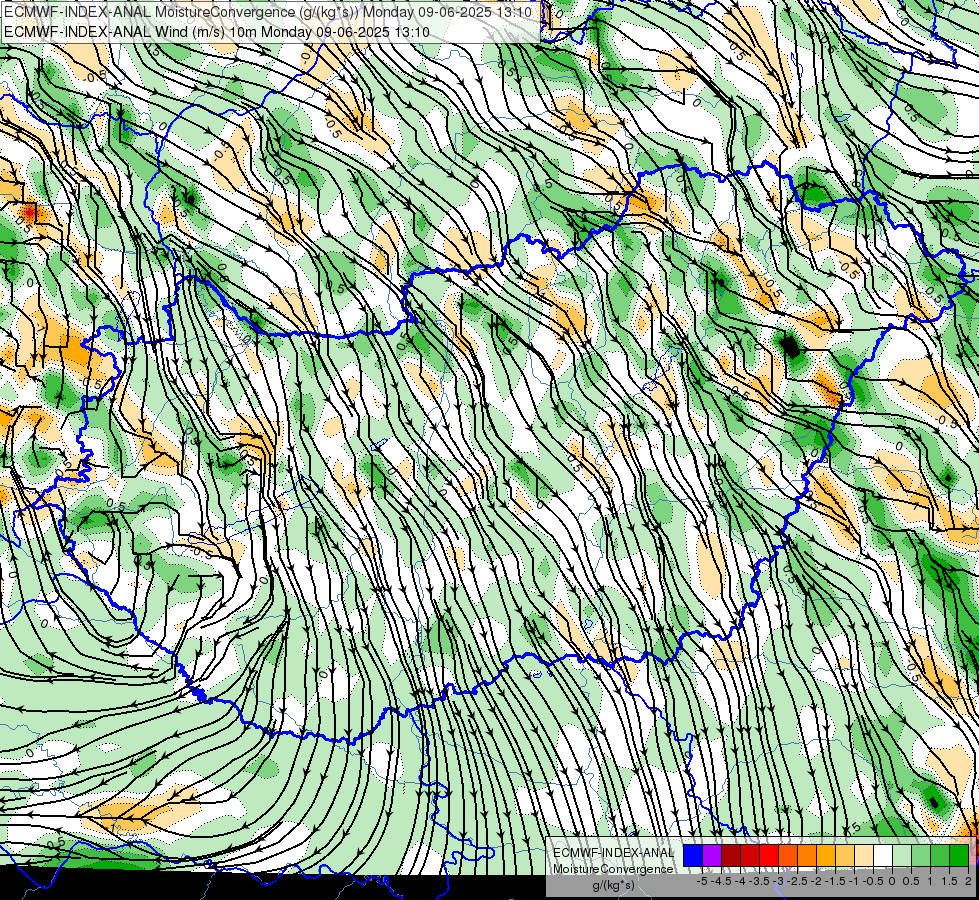The width and height of the screenshot is (979, 900).
Task: Click the pale peach swatch between -1 and -0.5
Action: [864, 856]
